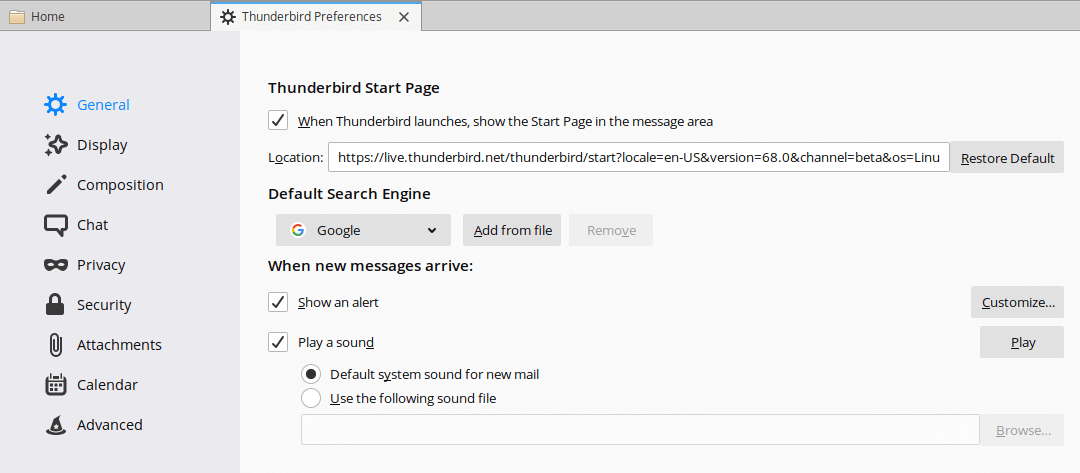
Task: Toggle the Show an alert checkbox
Action: click(278, 302)
